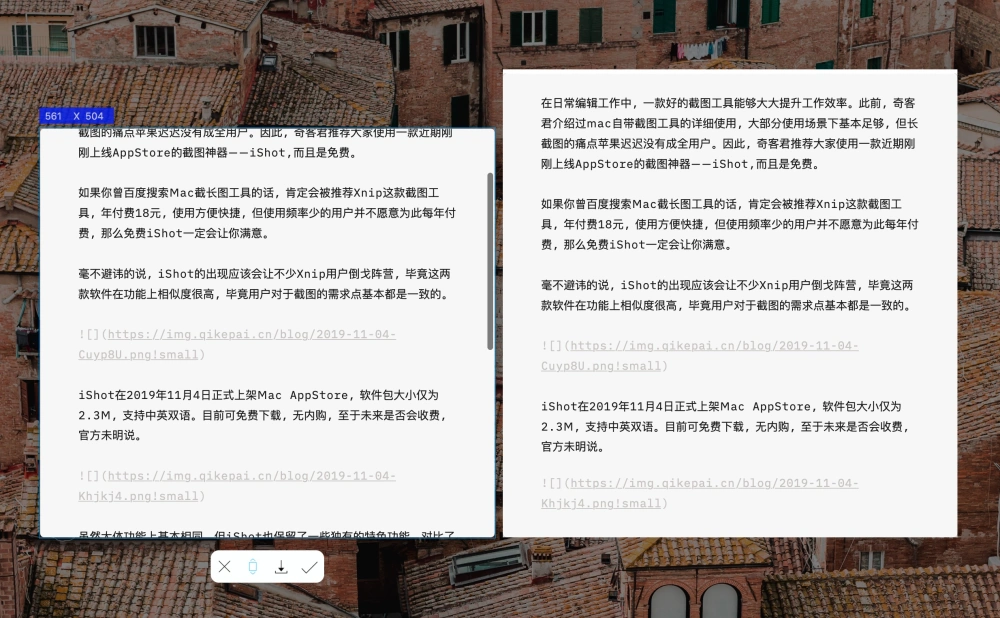1000x618 pixels.
Task: Click "费，那么免费iShot一定会让你满意" in right preview
Action: [636, 245]
